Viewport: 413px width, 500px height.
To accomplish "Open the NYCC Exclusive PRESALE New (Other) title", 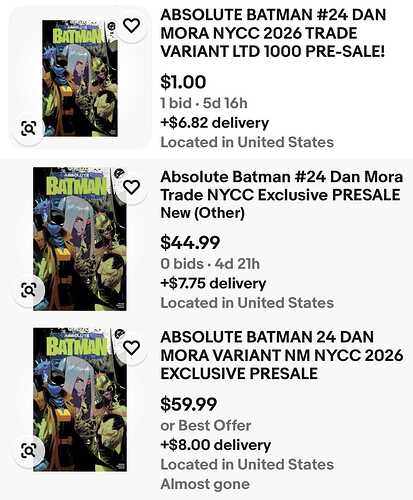I will [x=281, y=195].
